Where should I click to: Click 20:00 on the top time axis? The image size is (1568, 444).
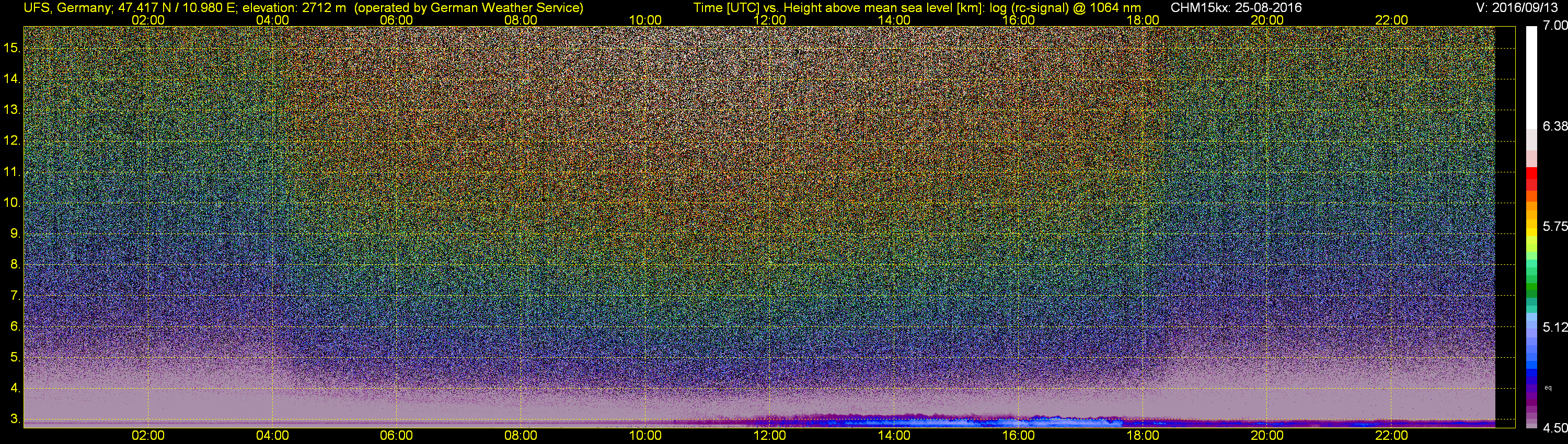pos(1267,20)
